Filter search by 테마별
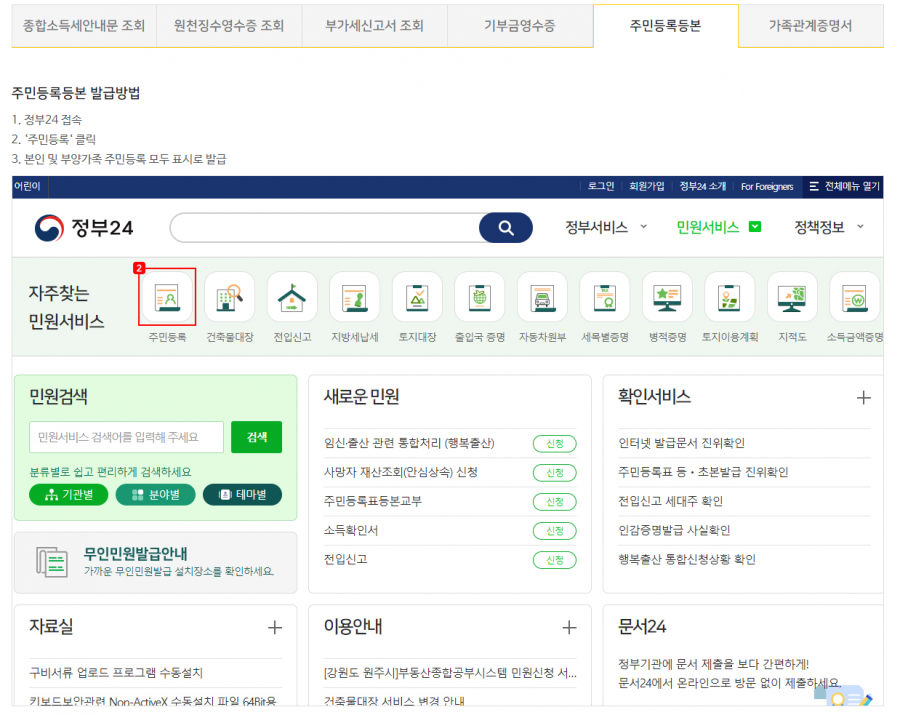Viewport: 900px width, 715px height. pyautogui.click(x=242, y=495)
